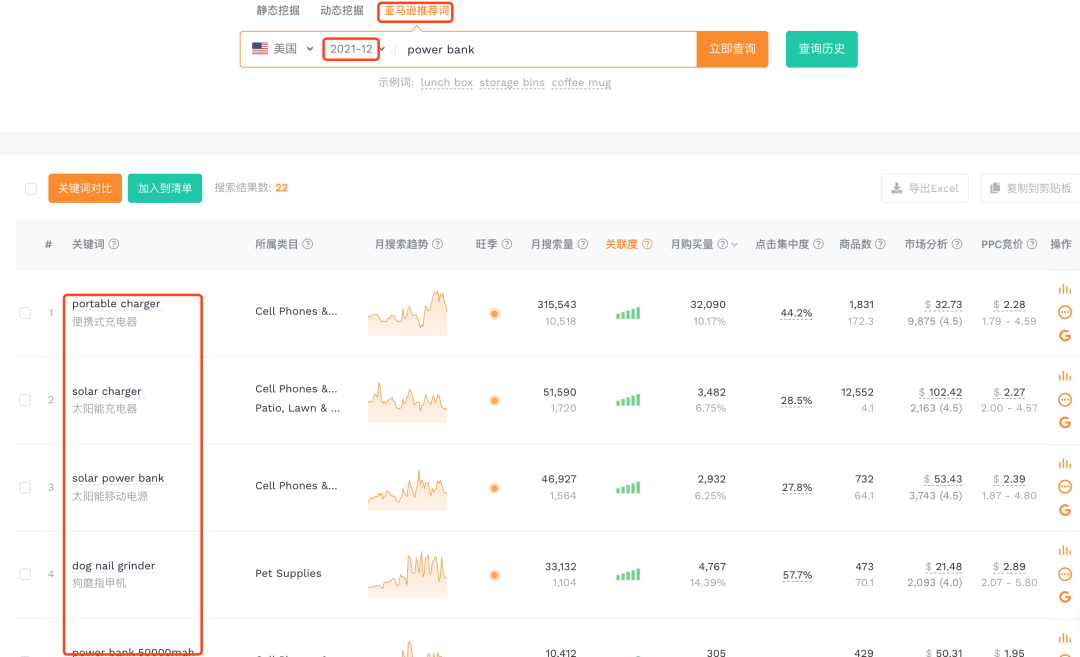This screenshot has height=657, width=1080.
Task: Click the coffee mug example keyword link
Action: coord(581,83)
